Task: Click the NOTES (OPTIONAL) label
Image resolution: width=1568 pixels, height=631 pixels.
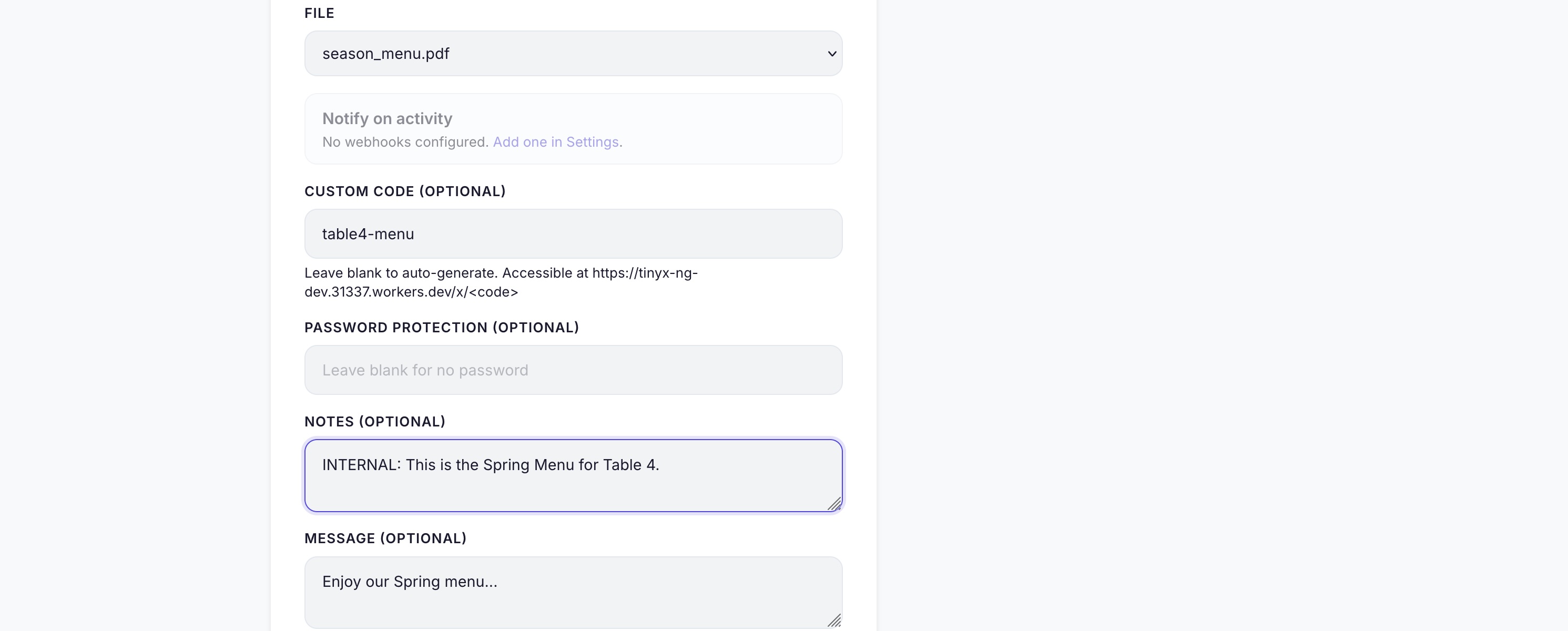Action: tap(374, 421)
